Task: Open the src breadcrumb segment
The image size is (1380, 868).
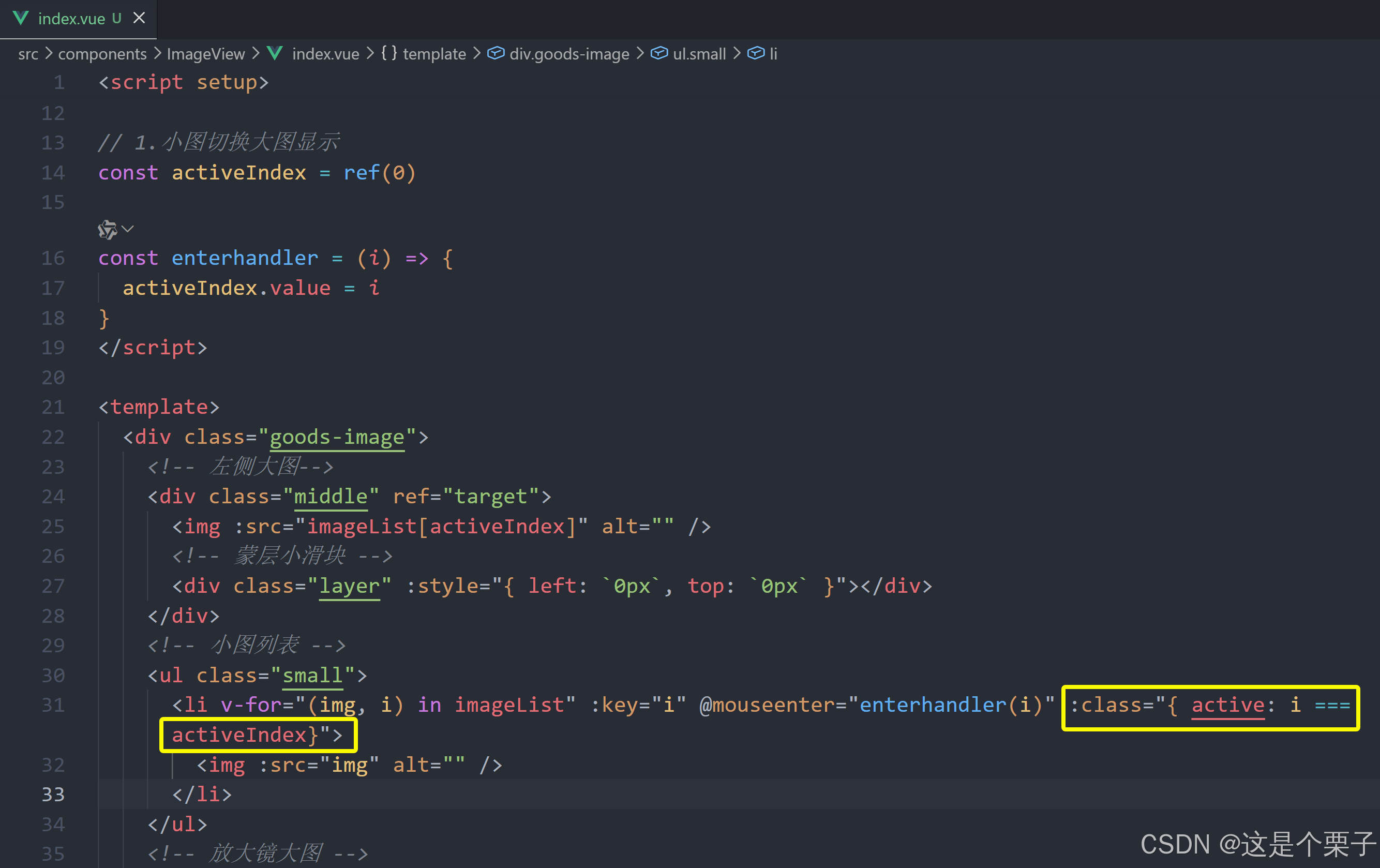Action: (x=28, y=54)
